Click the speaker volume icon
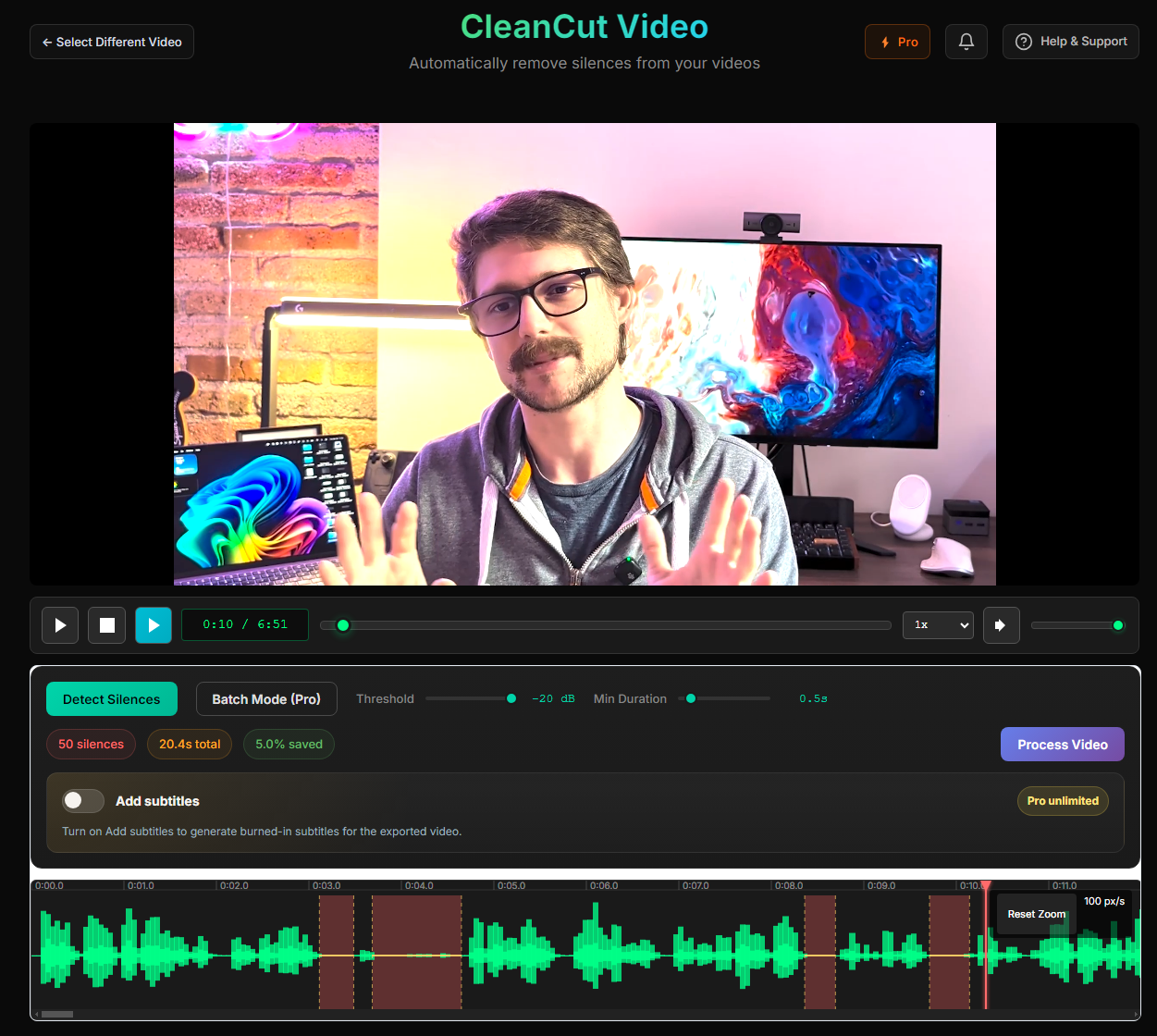This screenshot has width=1157, height=1036. coord(1001,625)
